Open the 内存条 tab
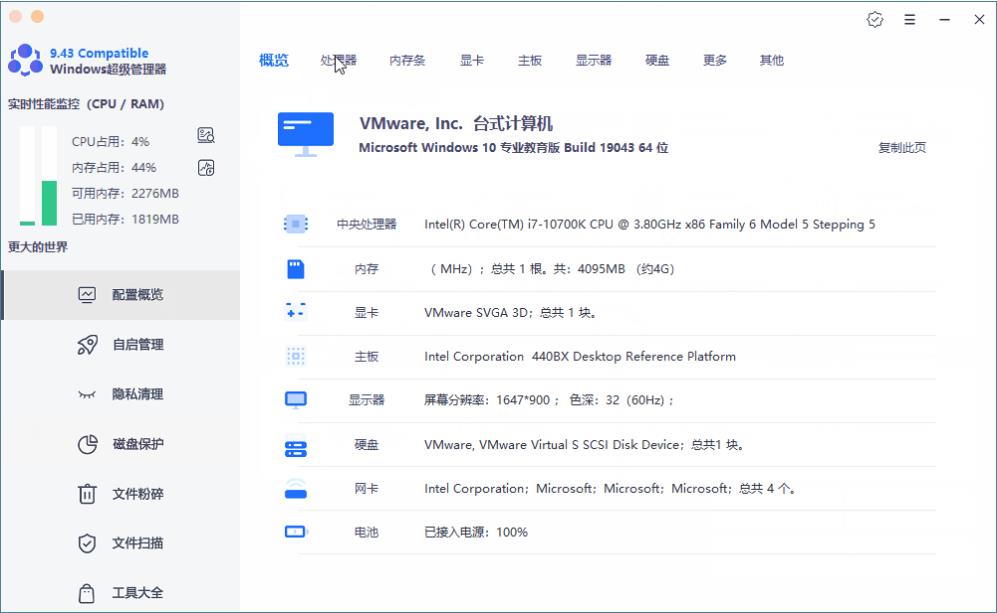Screen dimensions: 997x613 [x=408, y=60]
